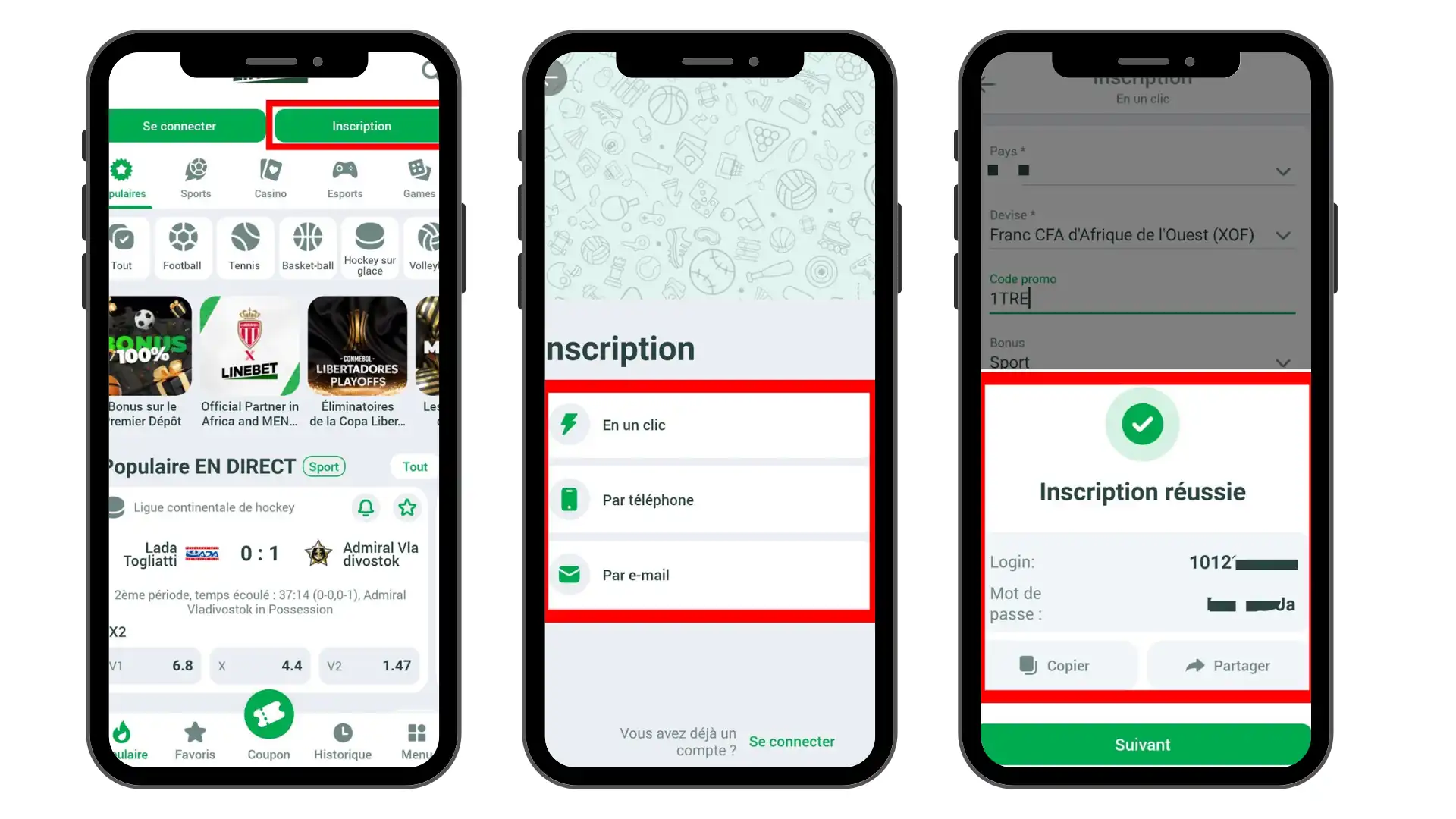The width and height of the screenshot is (1456, 819).
Task: Expand the Devise currency dropdown
Action: coord(1286,234)
